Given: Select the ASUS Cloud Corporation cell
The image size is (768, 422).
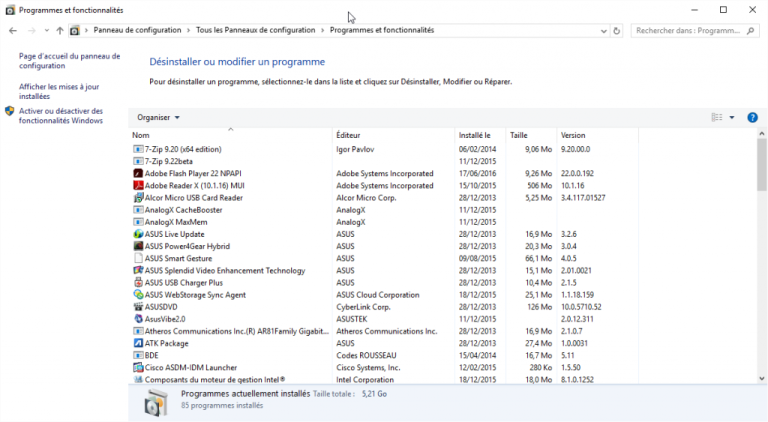Looking at the screenshot, I should pyautogui.click(x=378, y=295).
